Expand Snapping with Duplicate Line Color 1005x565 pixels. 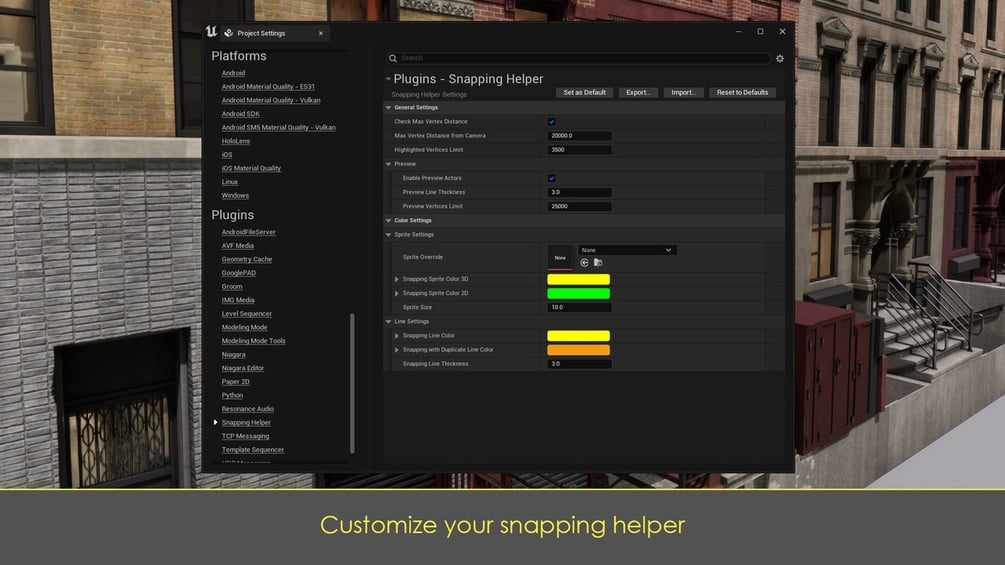397,350
